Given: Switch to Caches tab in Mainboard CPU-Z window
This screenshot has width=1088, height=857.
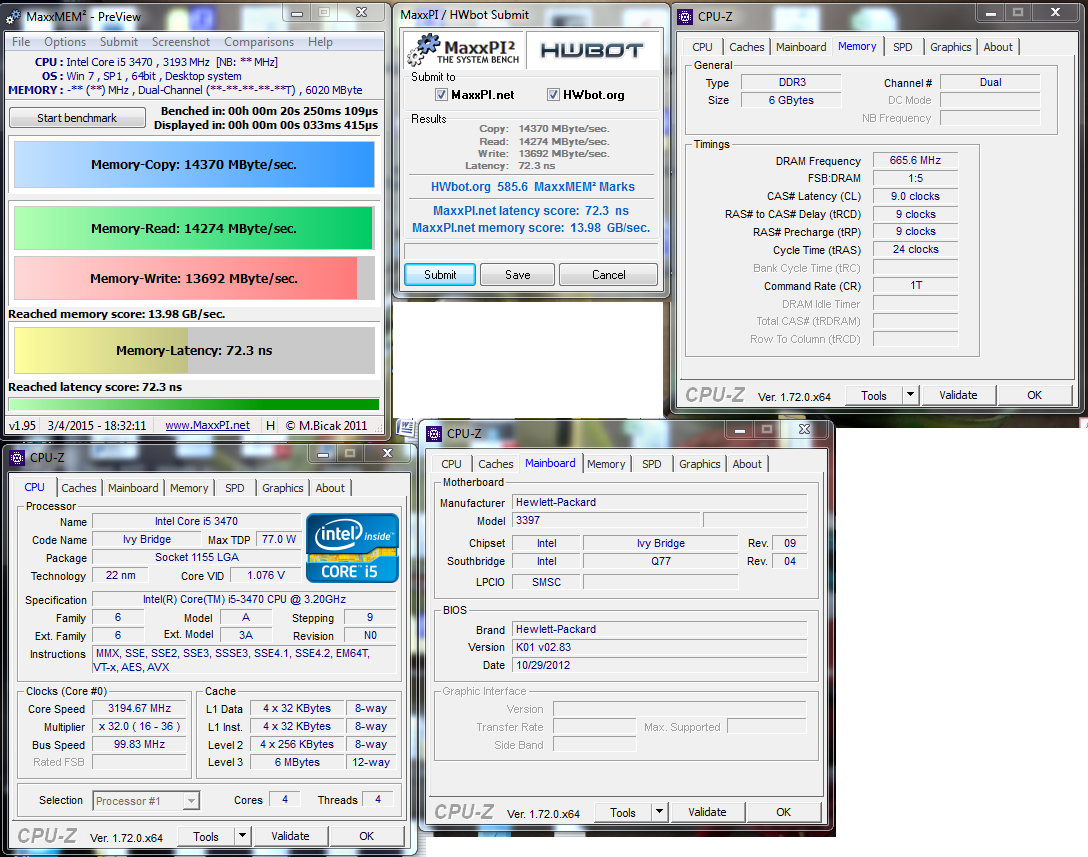Looking at the screenshot, I should point(495,464).
